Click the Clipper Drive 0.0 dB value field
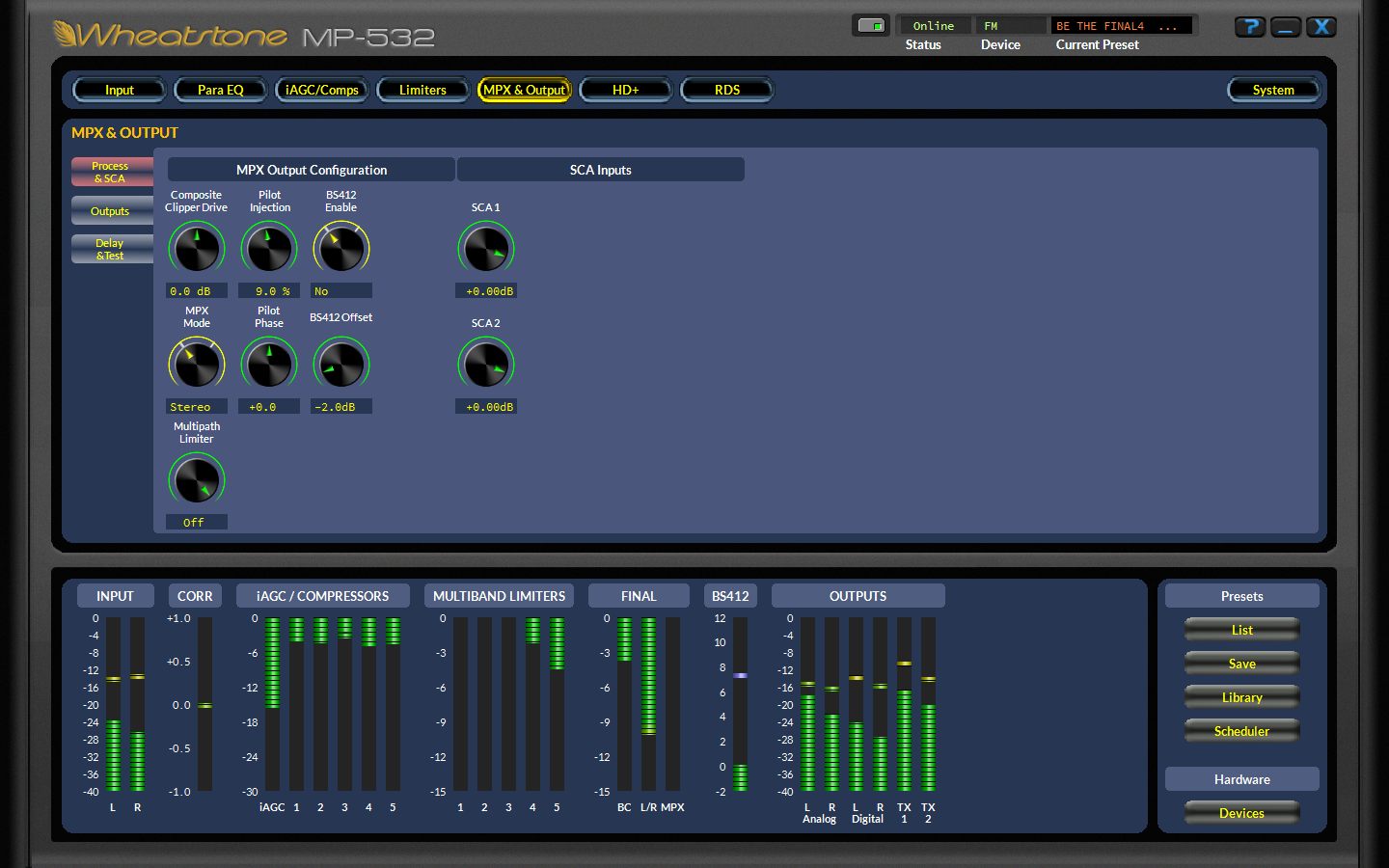Image resolution: width=1389 pixels, height=868 pixels. (x=197, y=290)
